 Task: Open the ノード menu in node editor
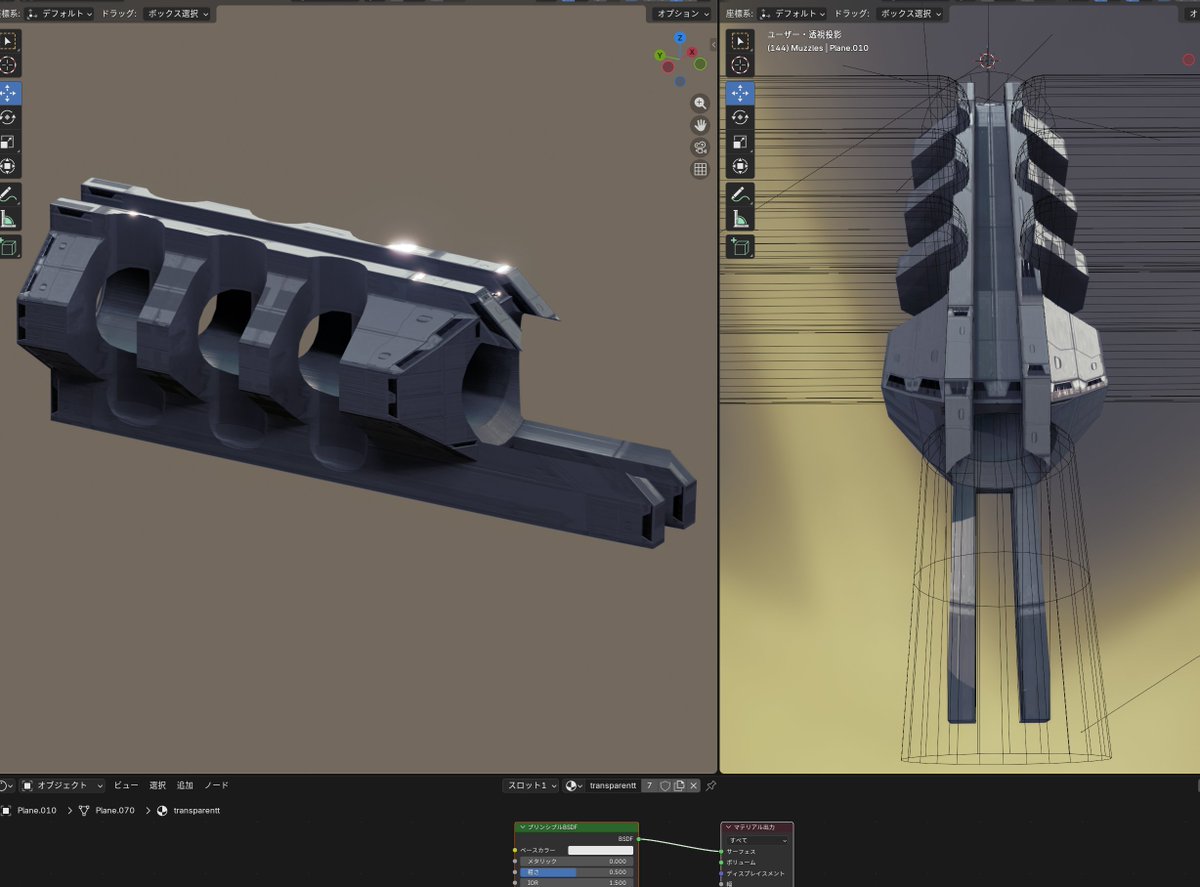(216, 785)
